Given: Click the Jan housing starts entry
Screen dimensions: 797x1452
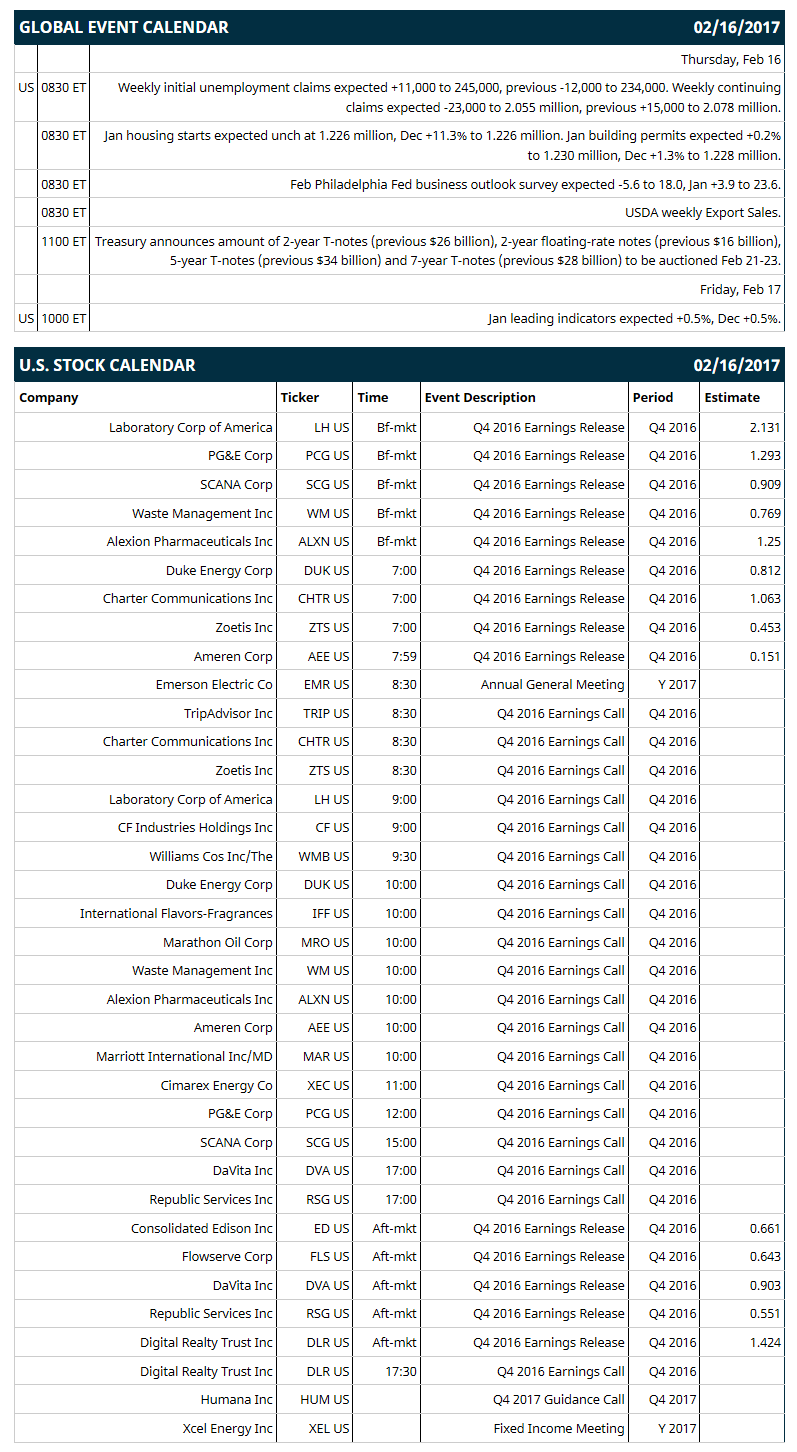Looking at the screenshot, I should [x=442, y=146].
